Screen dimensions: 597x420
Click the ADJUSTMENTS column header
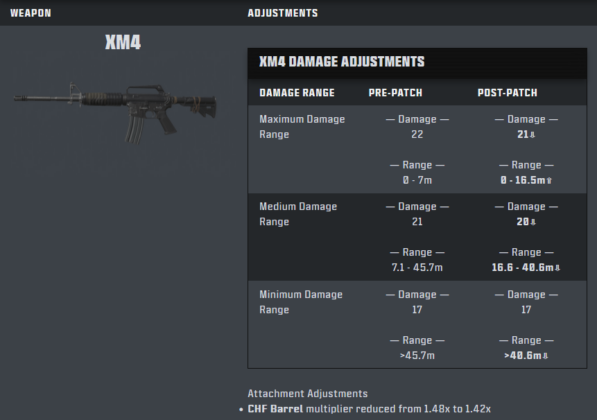[x=283, y=13]
